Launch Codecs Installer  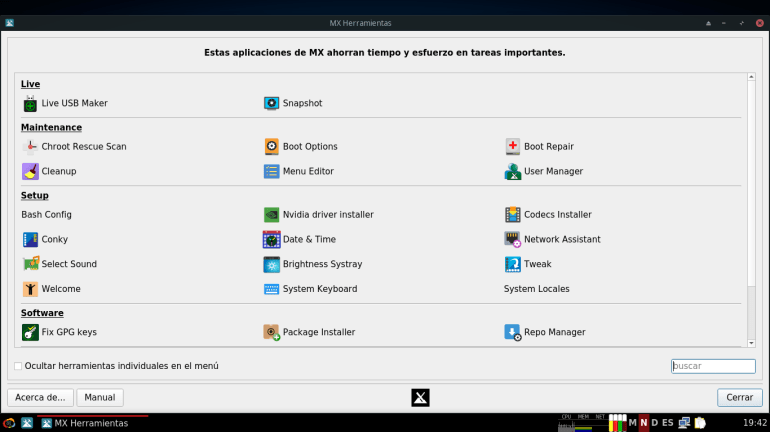coord(548,214)
